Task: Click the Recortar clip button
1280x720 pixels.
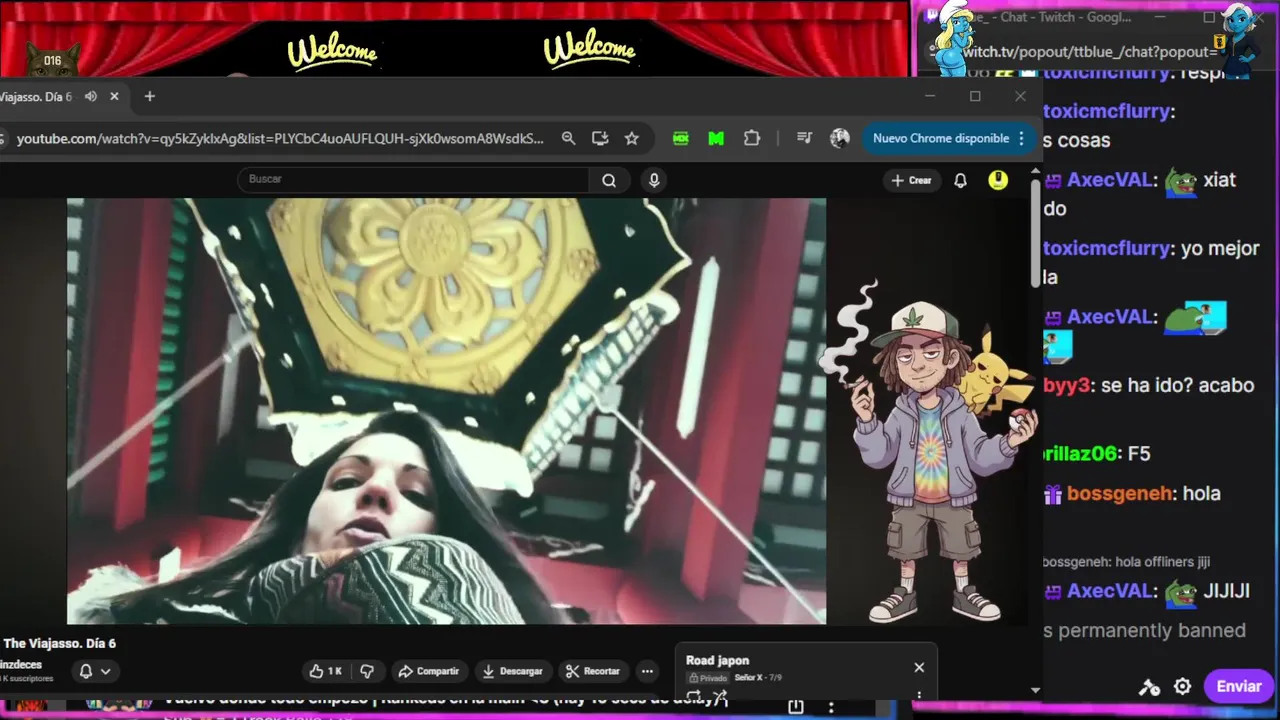Action: [x=592, y=671]
